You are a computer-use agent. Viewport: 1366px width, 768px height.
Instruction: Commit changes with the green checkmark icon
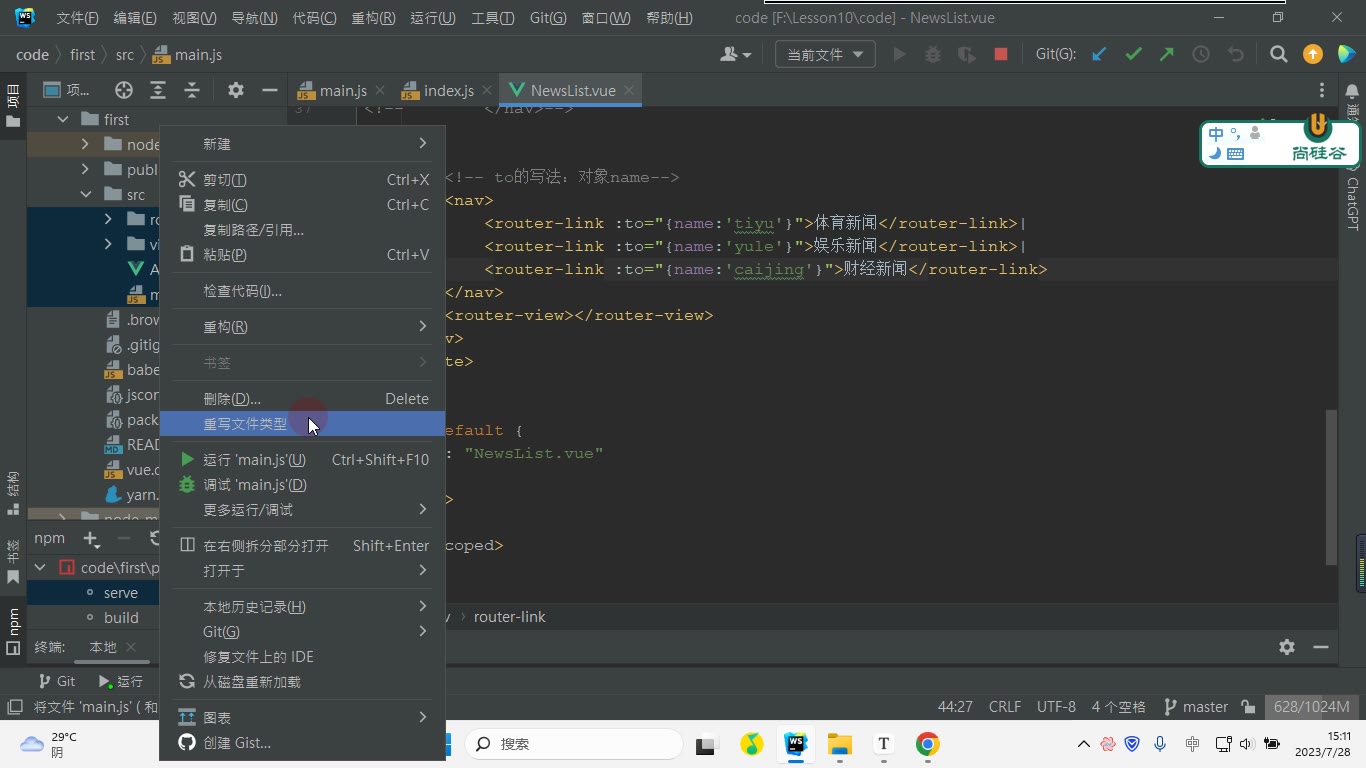click(1133, 55)
